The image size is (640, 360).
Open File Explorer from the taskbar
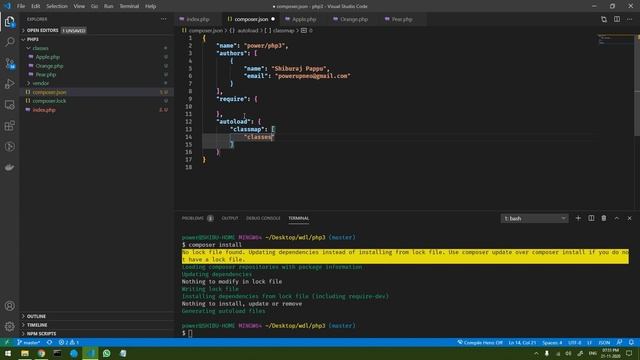(x=25, y=353)
